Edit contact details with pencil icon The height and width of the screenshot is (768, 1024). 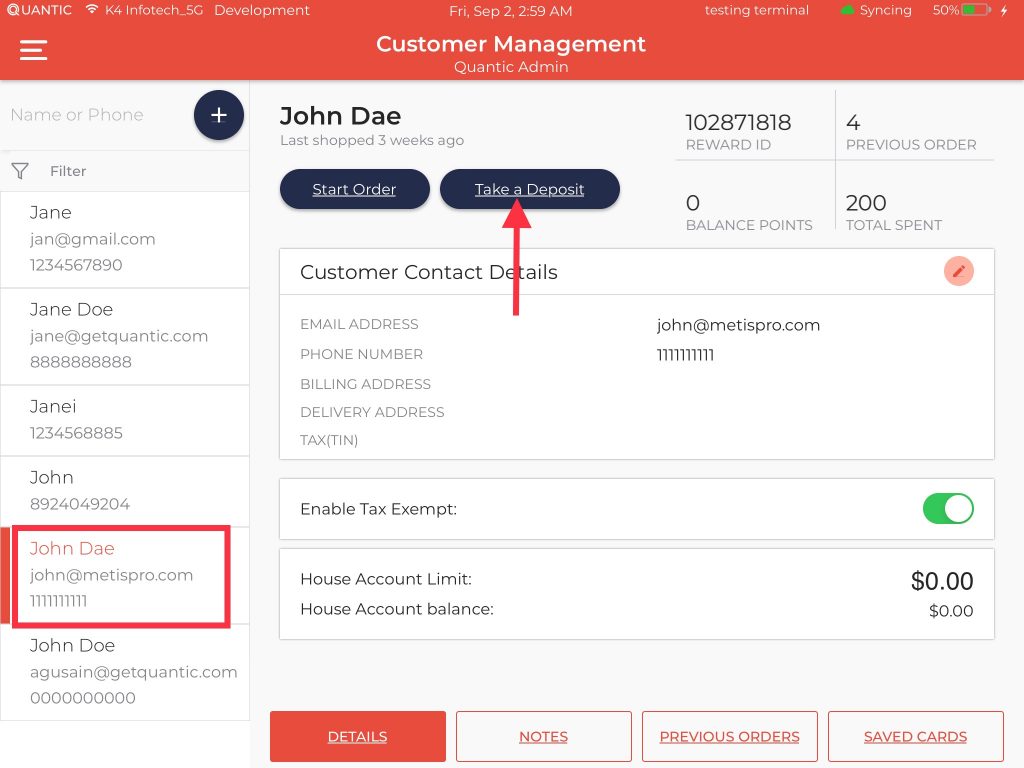958,271
